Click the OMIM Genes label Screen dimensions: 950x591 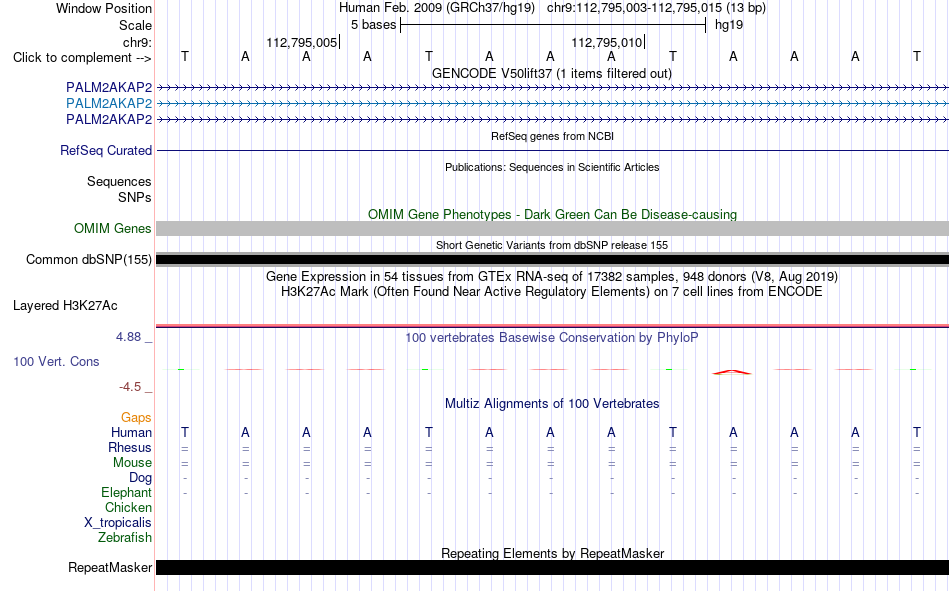pos(112,229)
